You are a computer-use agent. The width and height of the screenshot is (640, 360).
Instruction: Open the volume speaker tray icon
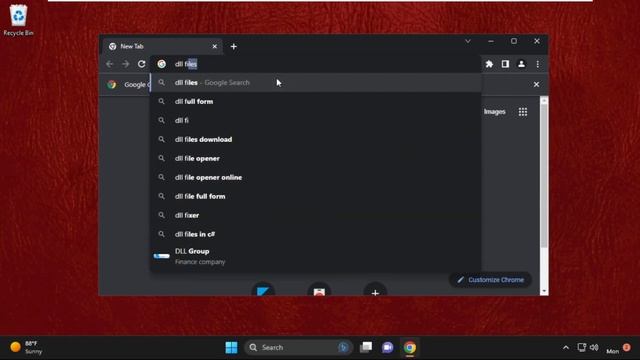click(x=594, y=347)
